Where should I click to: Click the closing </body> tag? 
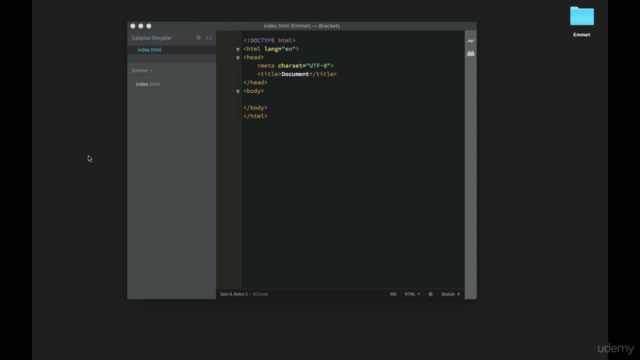pos(256,108)
